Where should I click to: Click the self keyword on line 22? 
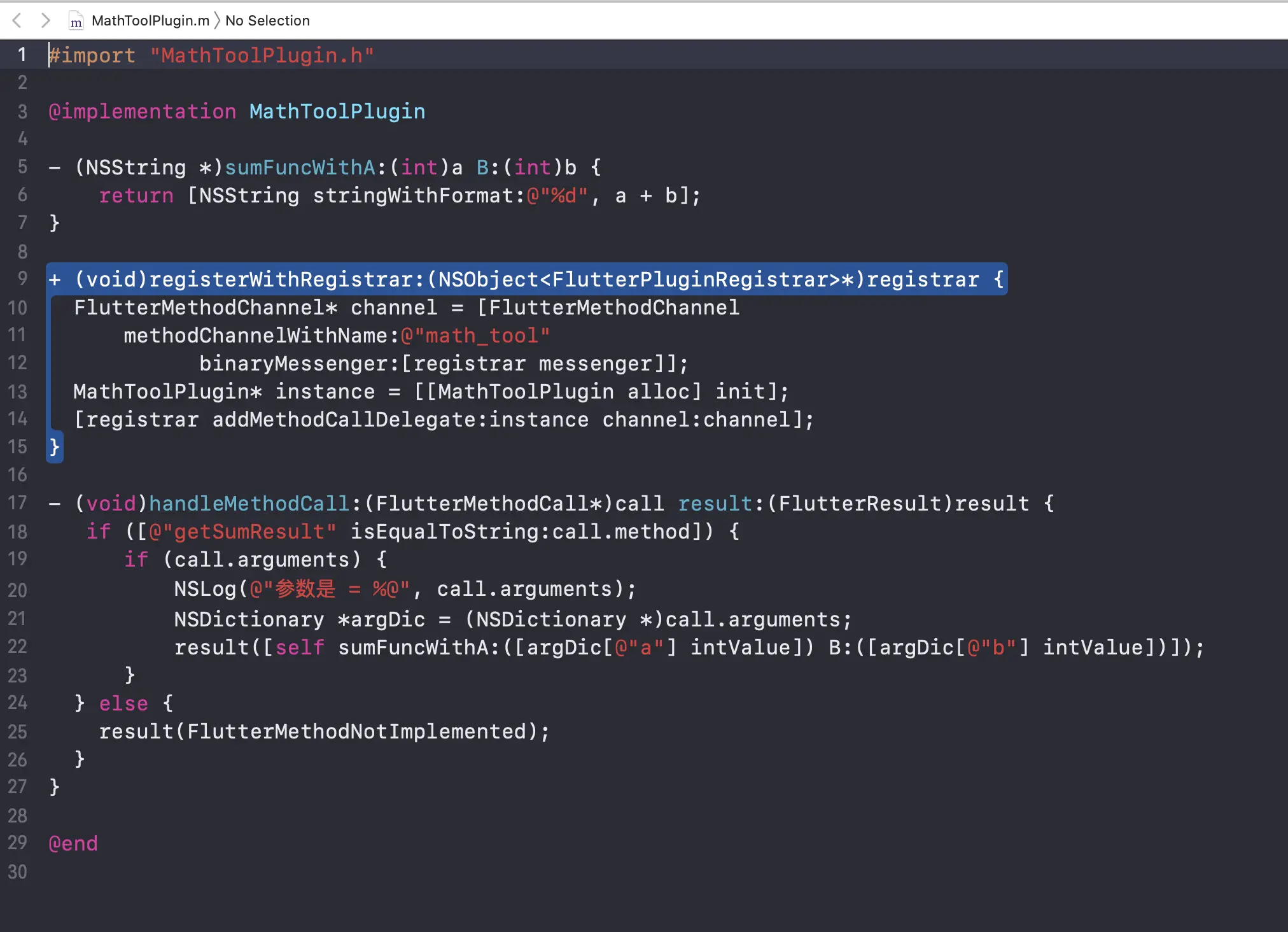point(300,647)
